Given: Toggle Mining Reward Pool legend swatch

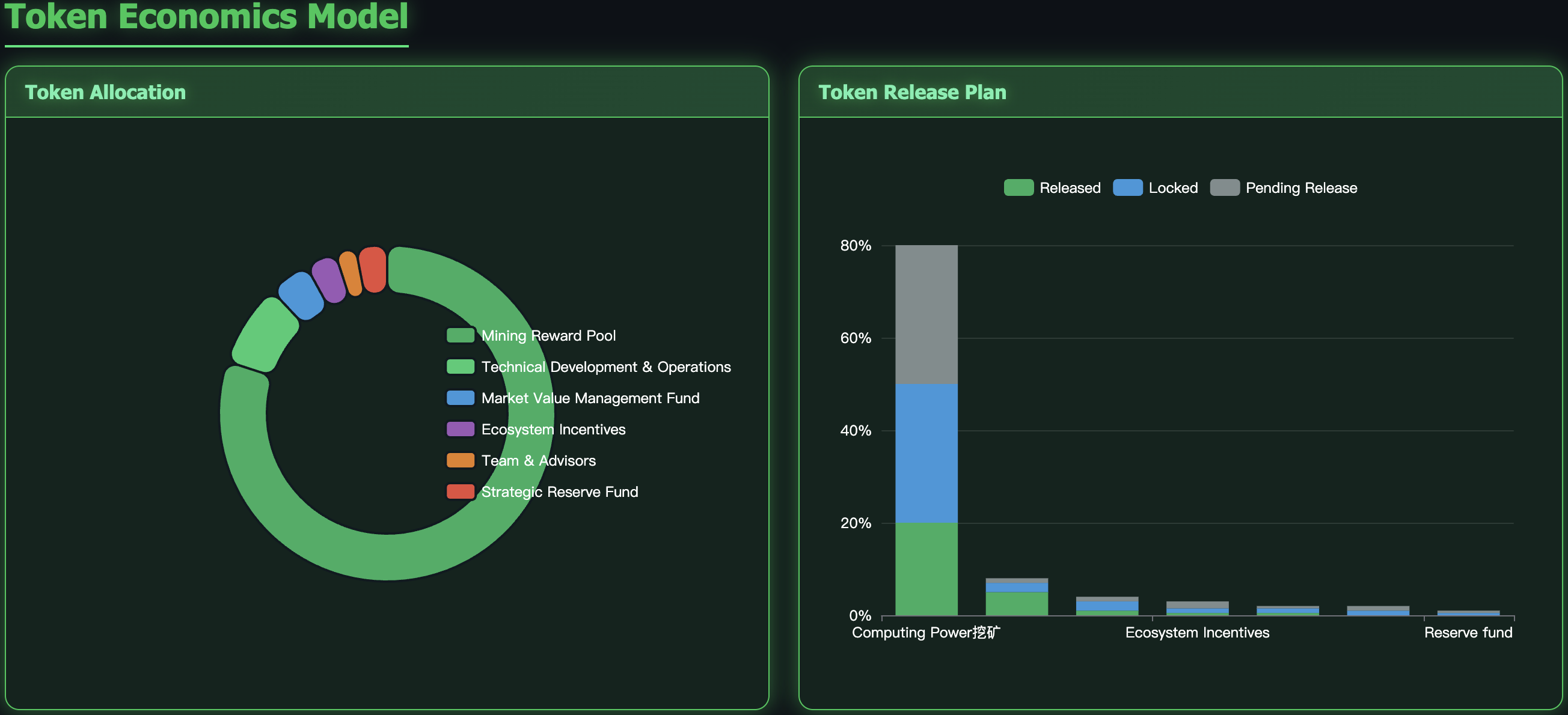Looking at the screenshot, I should click(x=460, y=335).
